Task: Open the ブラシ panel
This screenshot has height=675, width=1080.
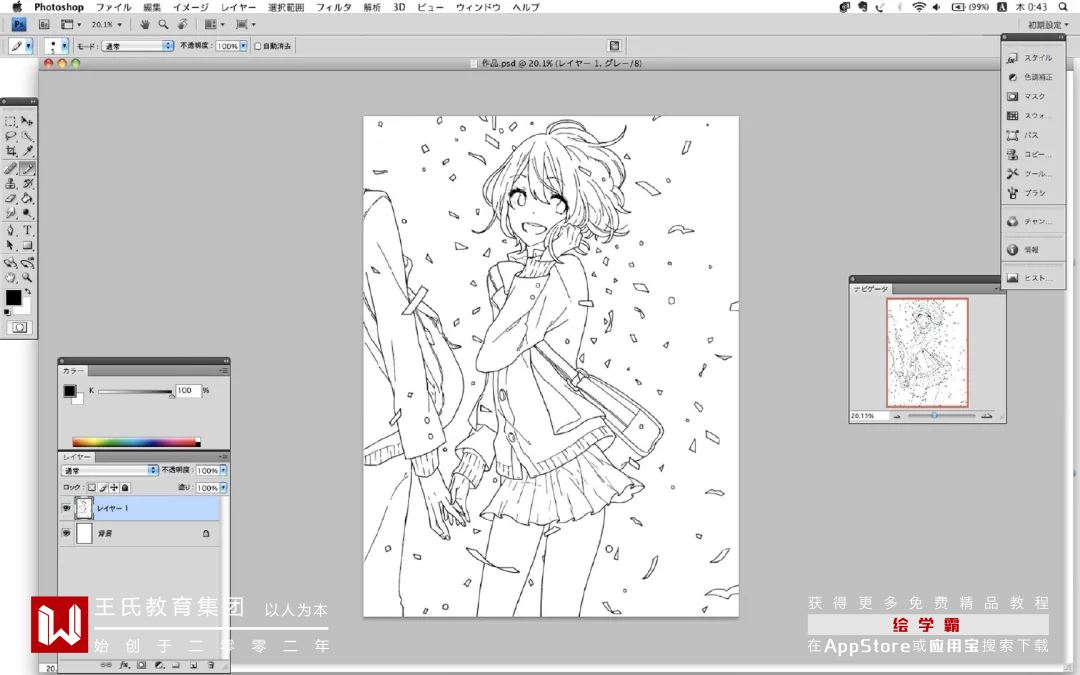Action: coord(1026,193)
